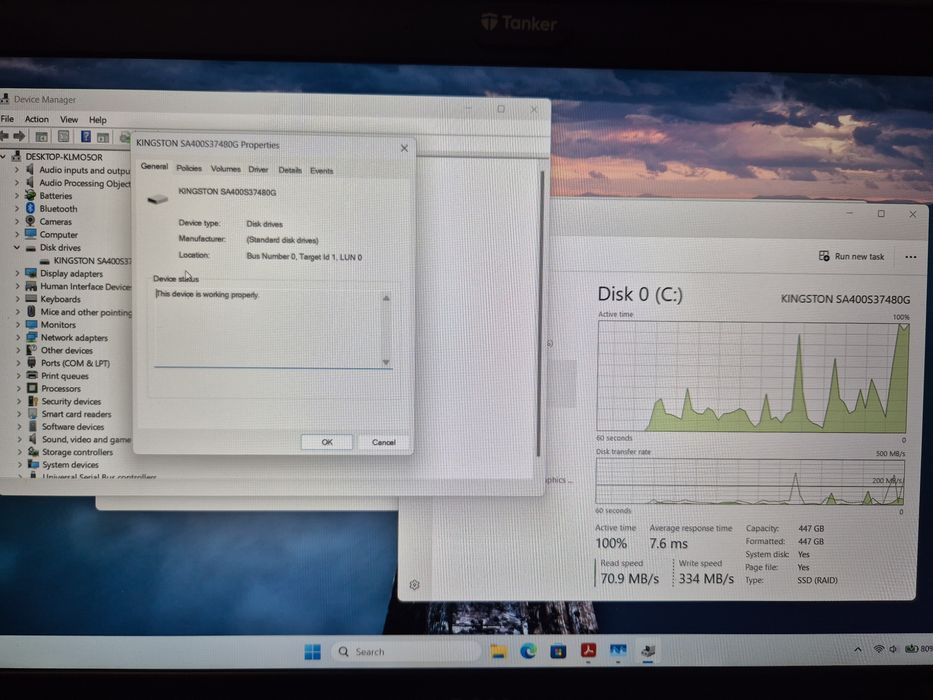Expand the Bluetooth category chevron
This screenshot has width=933, height=700.
click(17, 209)
